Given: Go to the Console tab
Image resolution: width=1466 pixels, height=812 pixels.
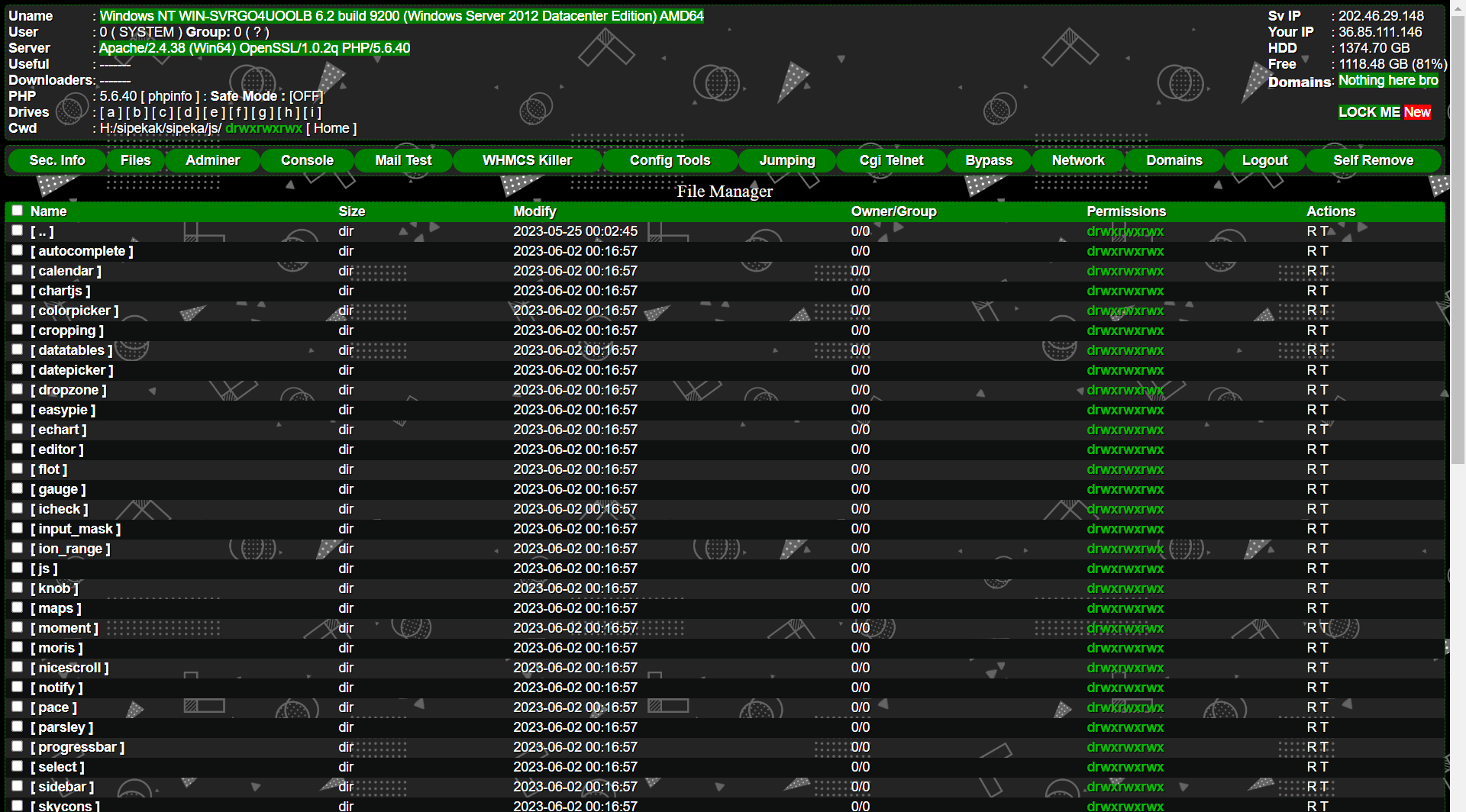Looking at the screenshot, I should [307, 160].
